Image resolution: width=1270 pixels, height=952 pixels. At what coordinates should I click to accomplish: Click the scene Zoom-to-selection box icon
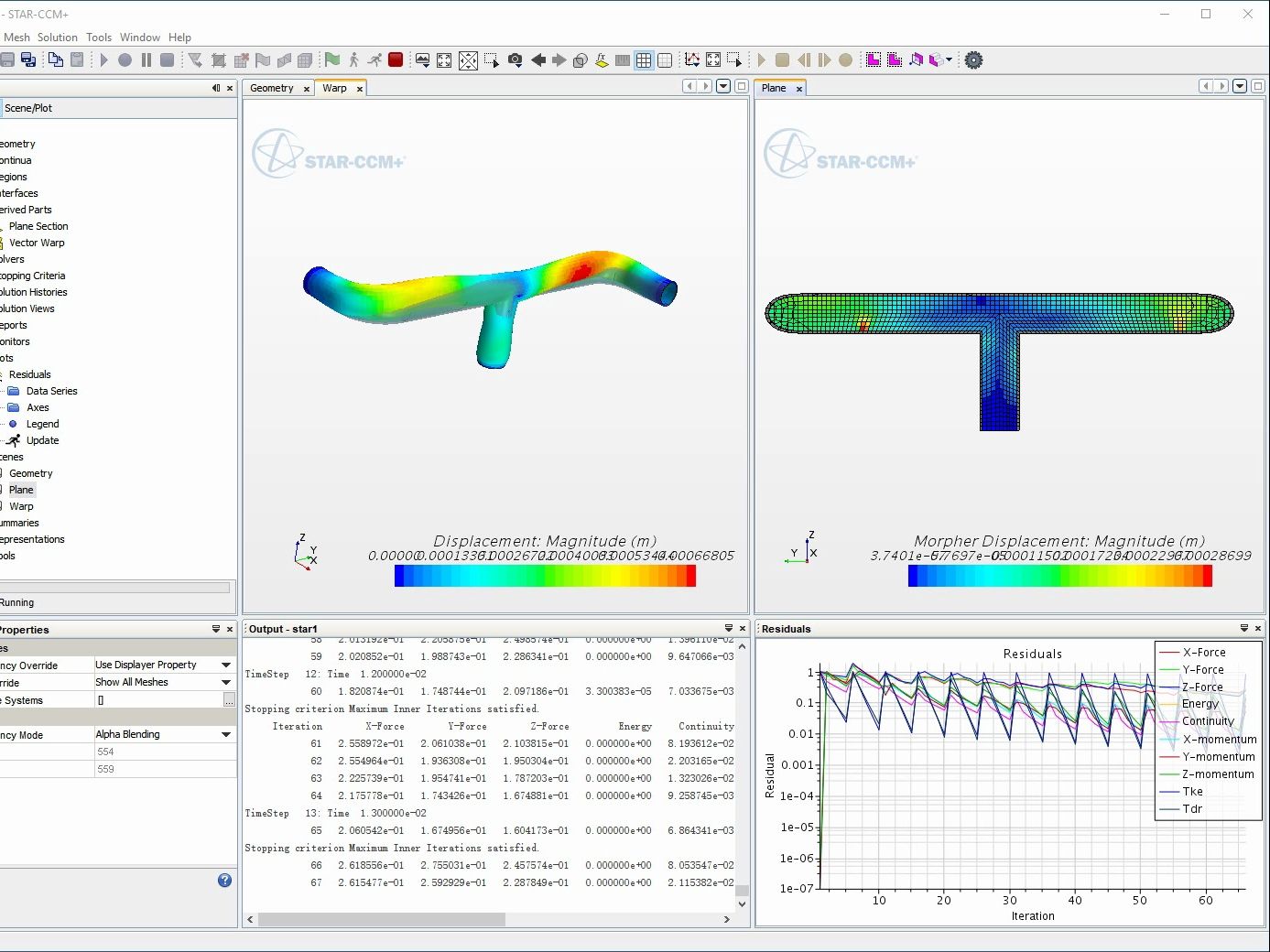pyautogui.click(x=492, y=60)
